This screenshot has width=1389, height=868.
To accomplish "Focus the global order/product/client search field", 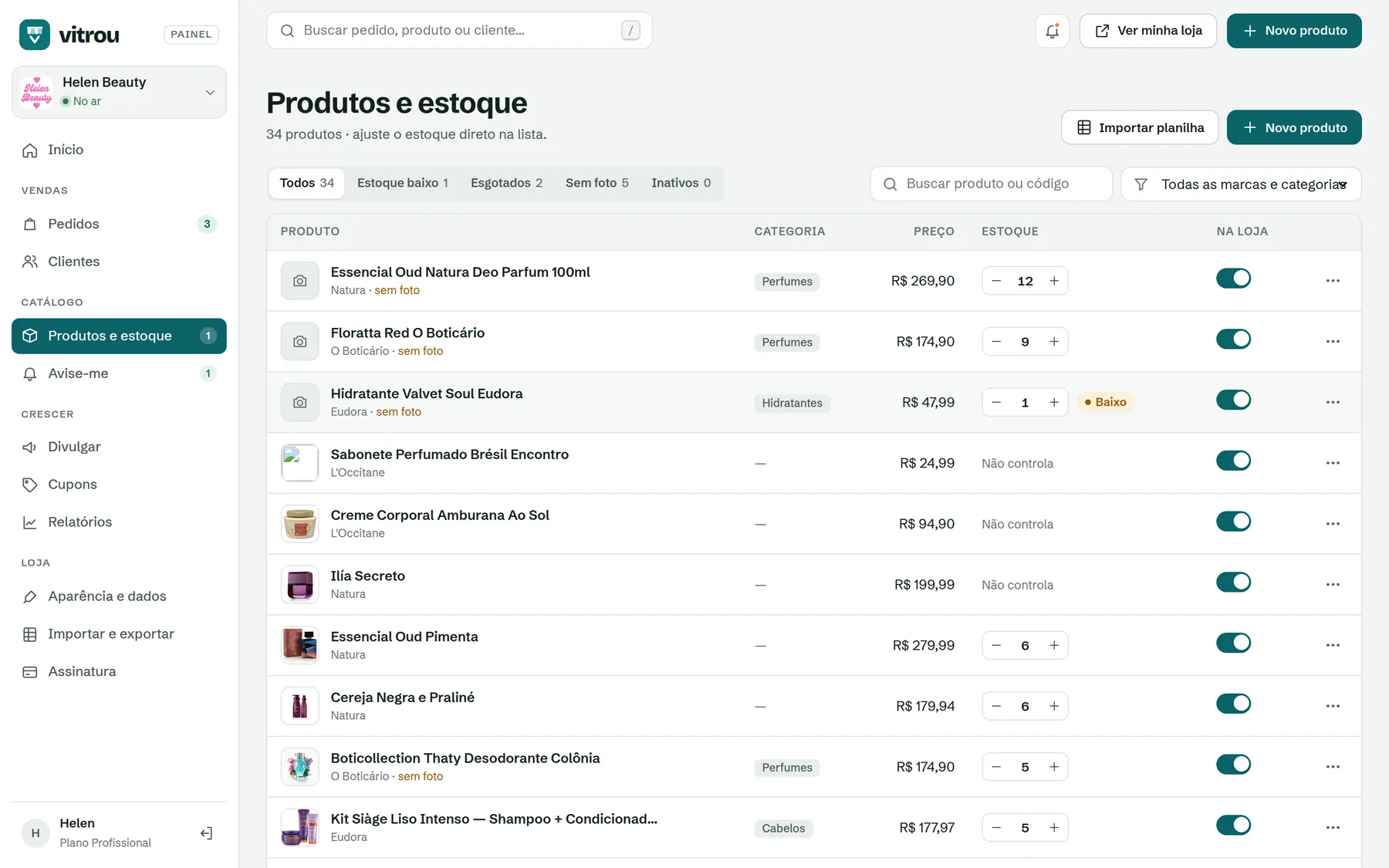I will click(459, 31).
